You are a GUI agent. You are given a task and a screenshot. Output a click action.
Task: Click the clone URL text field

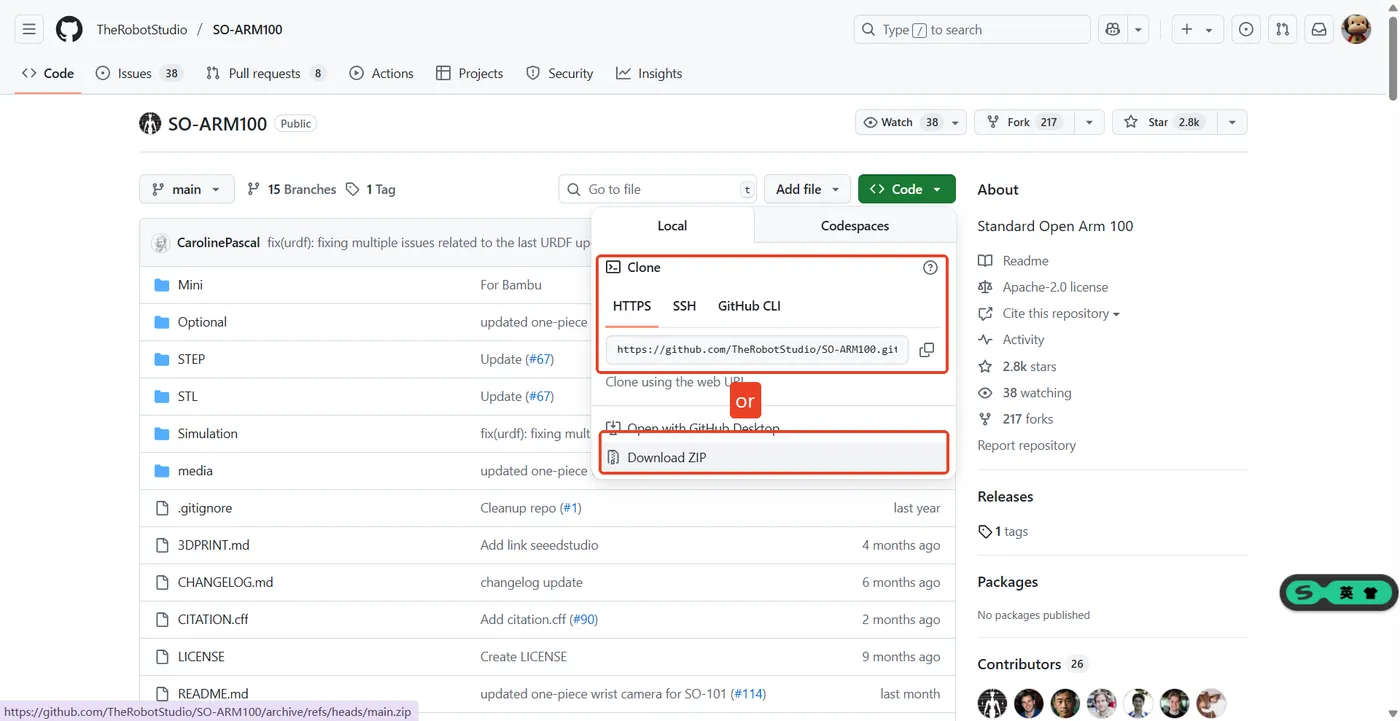(x=757, y=349)
